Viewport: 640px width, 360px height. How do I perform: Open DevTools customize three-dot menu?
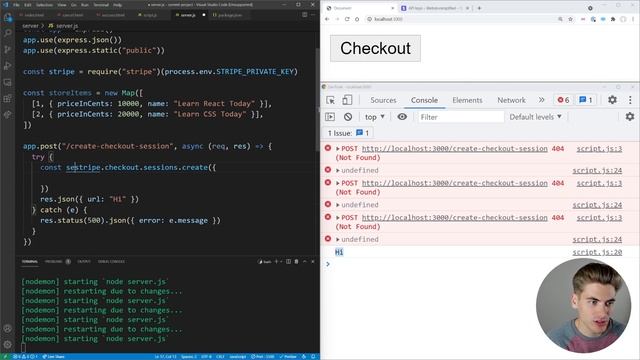tap(630, 100)
